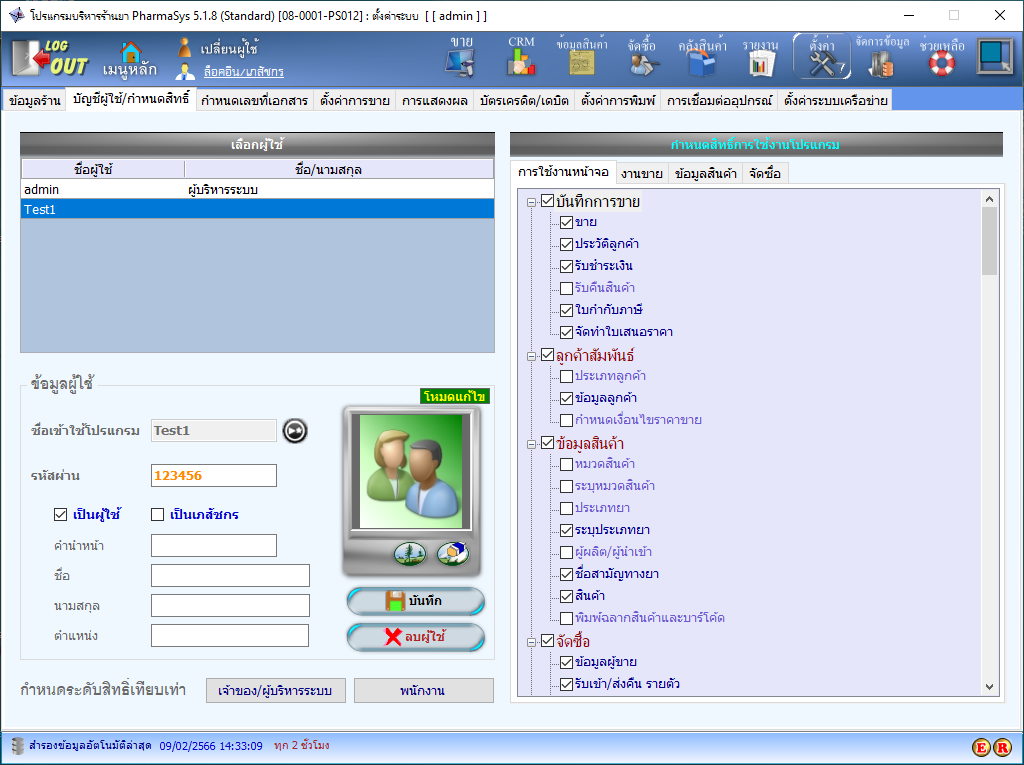Open the CRM toolbar icon
The width and height of the screenshot is (1024, 765).
tap(521, 63)
